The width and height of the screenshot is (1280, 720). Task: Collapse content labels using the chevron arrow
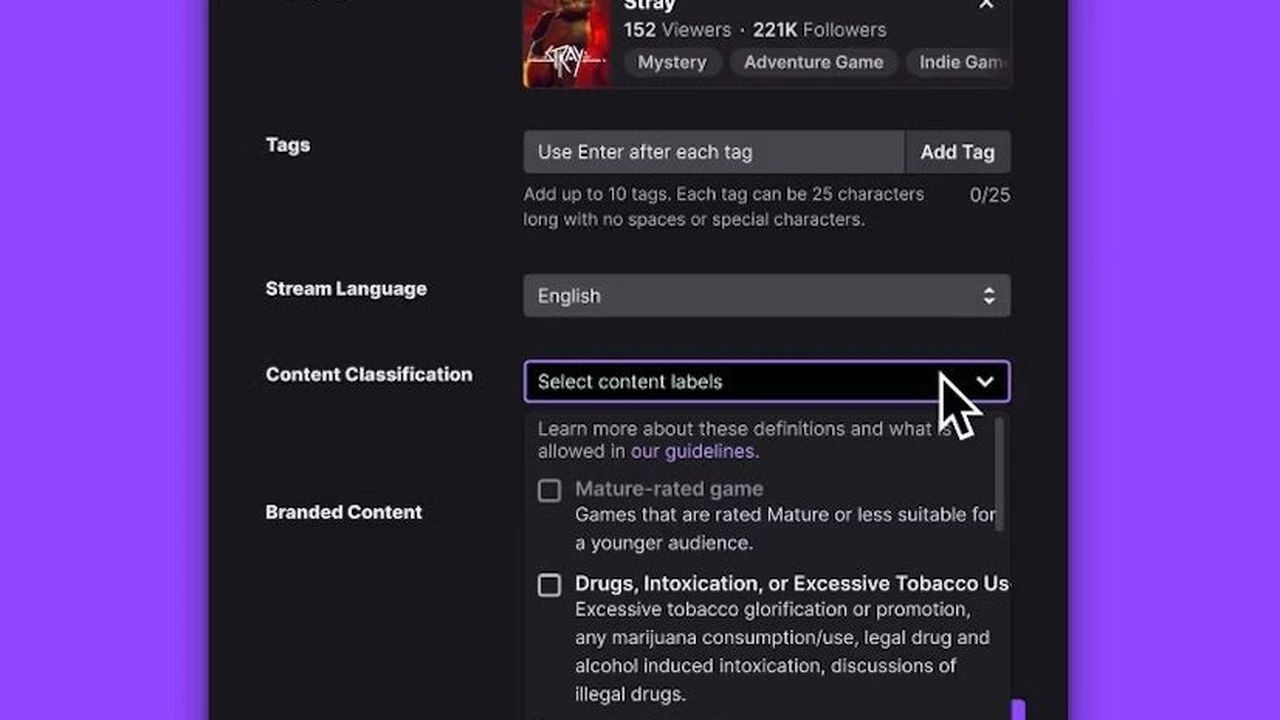(985, 382)
